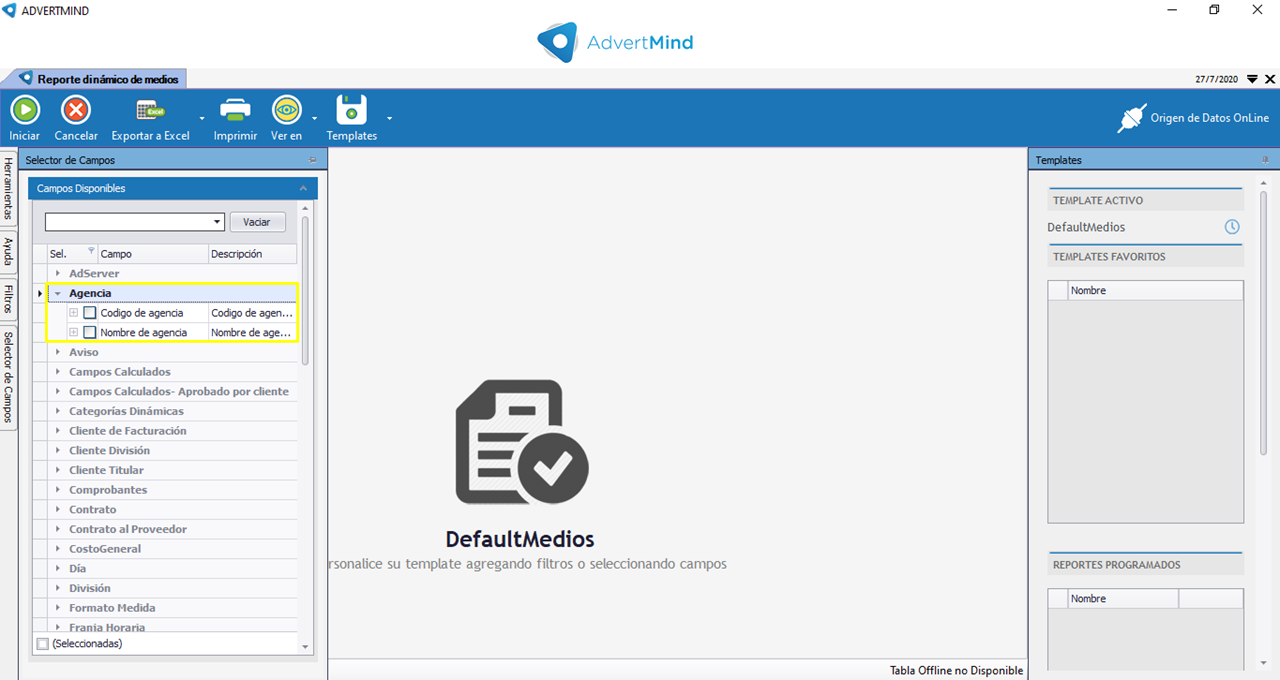The width and height of the screenshot is (1280, 680).
Task: Open the Templates dropdown arrow in toolbar
Action: [x=389, y=117]
